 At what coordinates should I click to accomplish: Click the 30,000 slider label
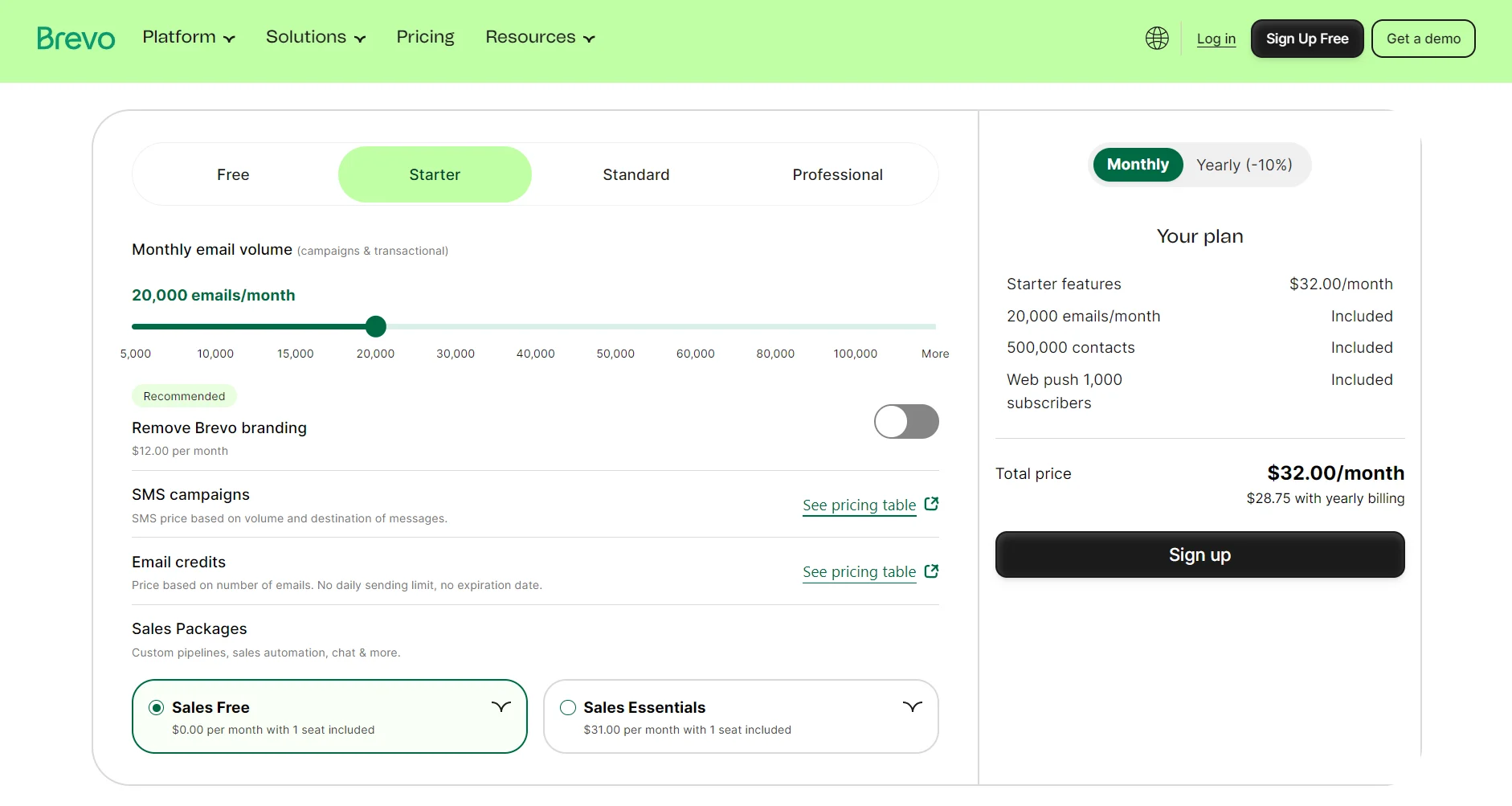456,354
